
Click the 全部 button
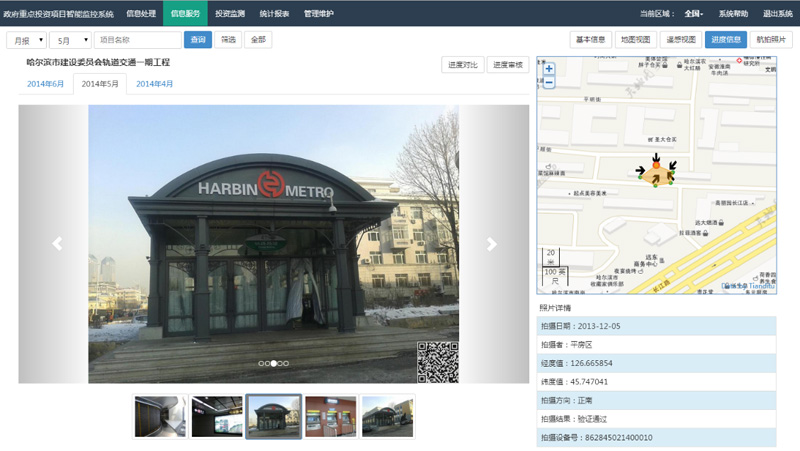pyautogui.click(x=258, y=40)
